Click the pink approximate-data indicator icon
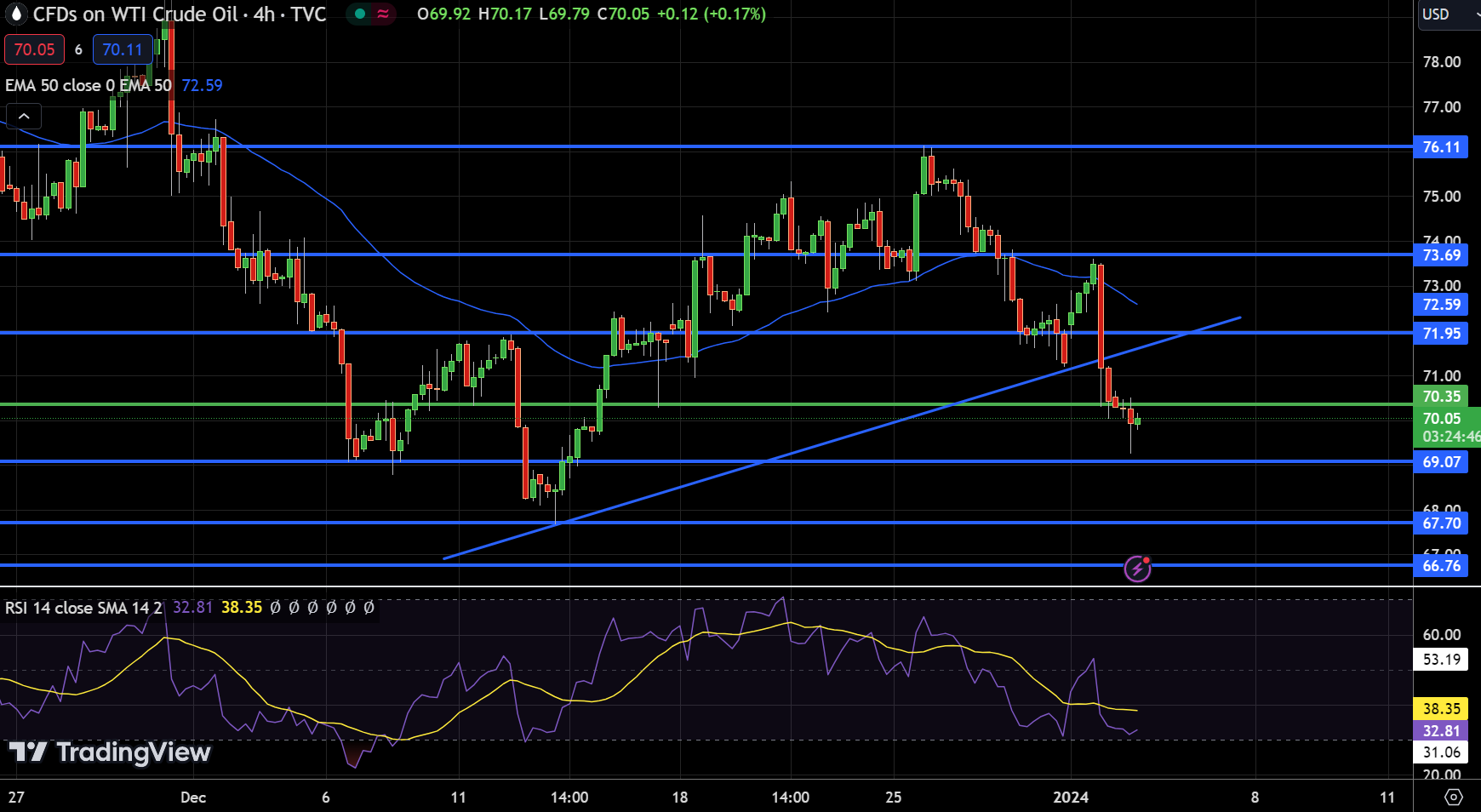Screen dimensions: 1481x812 click(x=383, y=14)
